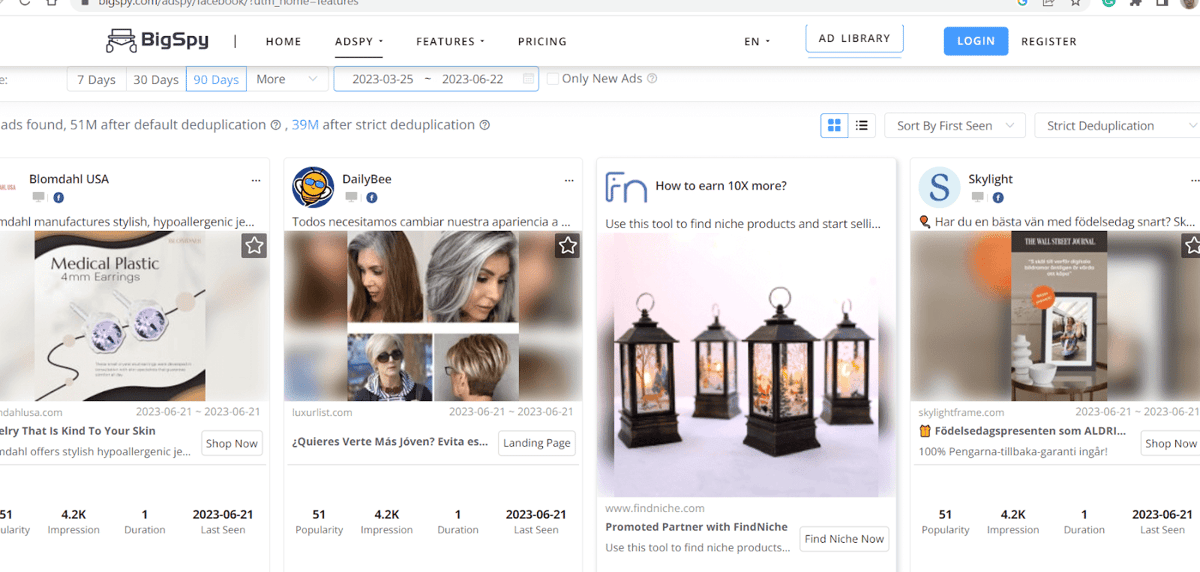Open the skylightframe.com link

961,412
